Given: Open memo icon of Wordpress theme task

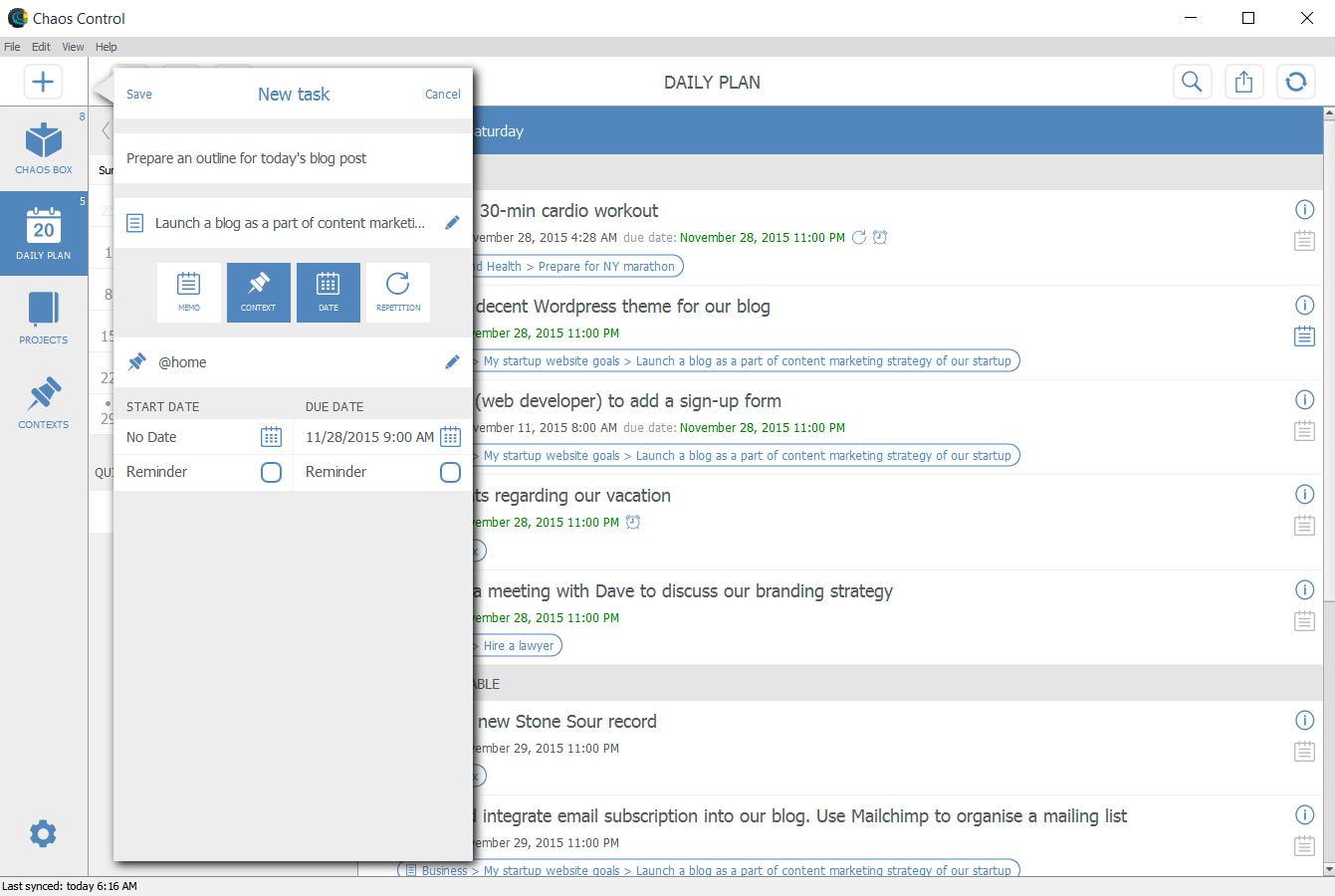Looking at the screenshot, I should tap(1304, 336).
